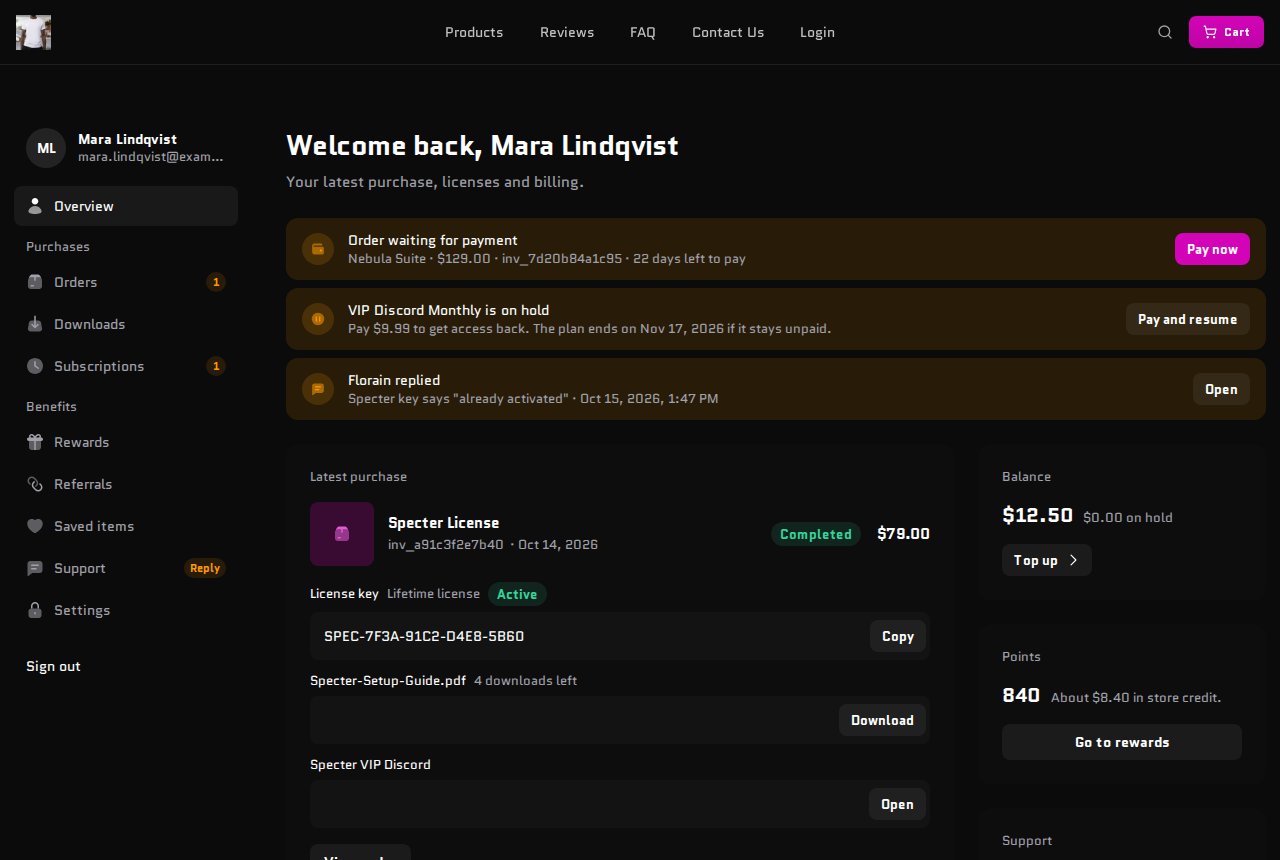The height and width of the screenshot is (860, 1280).
Task: Click the wallet icon on payment alert
Action: pos(318,249)
